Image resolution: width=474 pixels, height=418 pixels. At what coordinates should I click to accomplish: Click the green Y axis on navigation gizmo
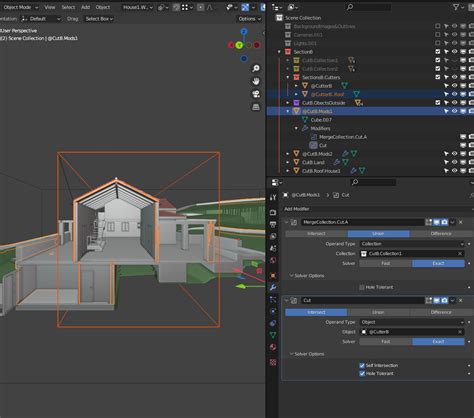point(239,45)
